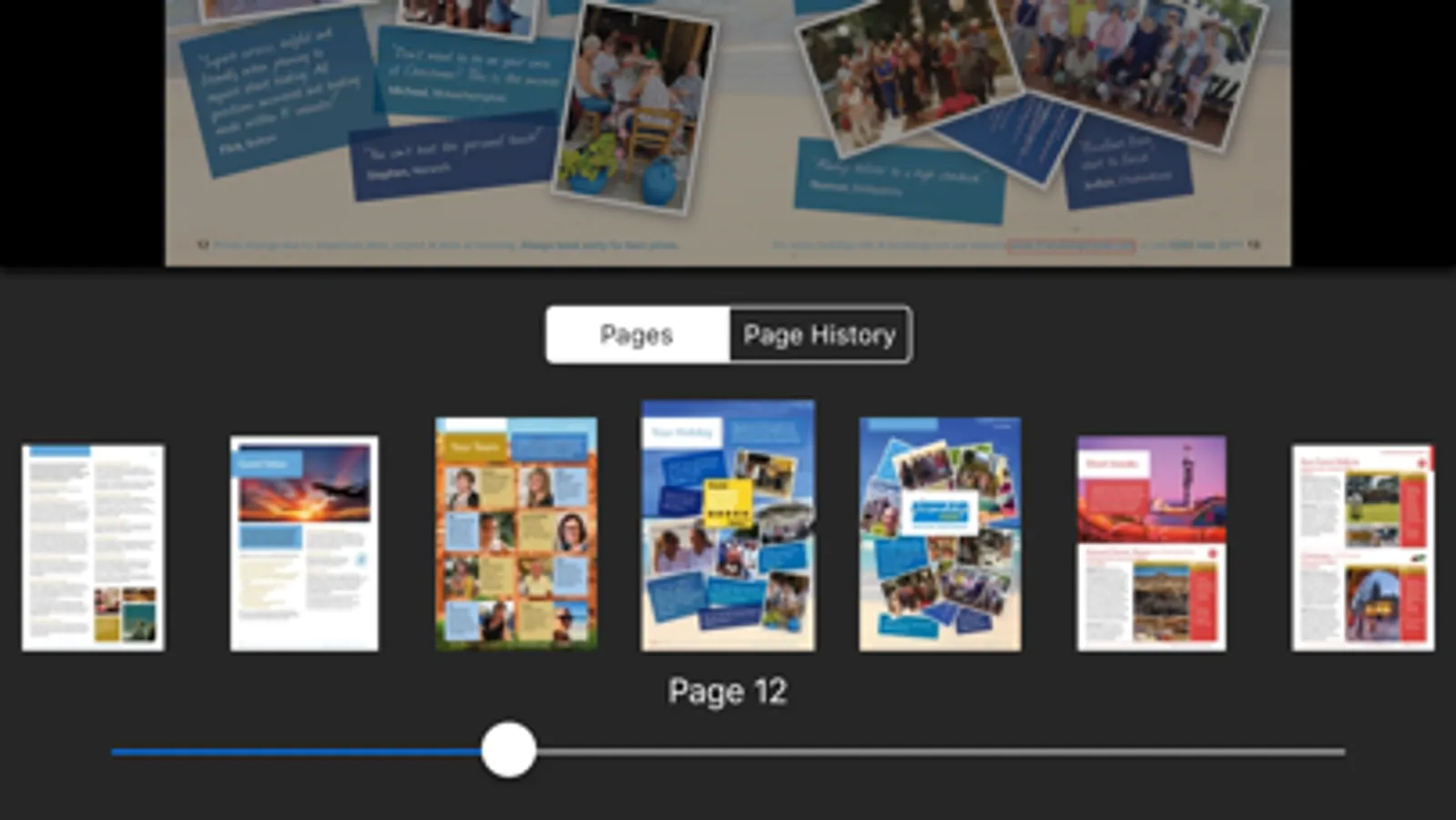This screenshot has width=1456, height=820.
Task: Click the Page 12 label
Action: click(x=728, y=692)
